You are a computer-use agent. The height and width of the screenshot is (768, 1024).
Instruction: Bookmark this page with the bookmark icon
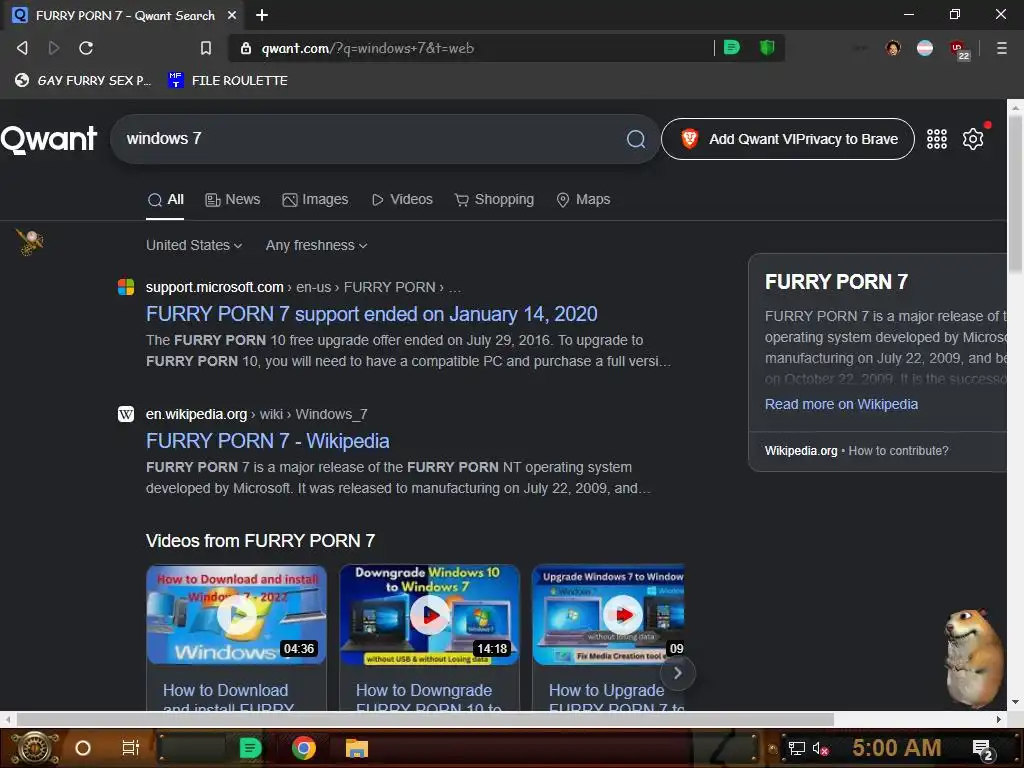[206, 48]
